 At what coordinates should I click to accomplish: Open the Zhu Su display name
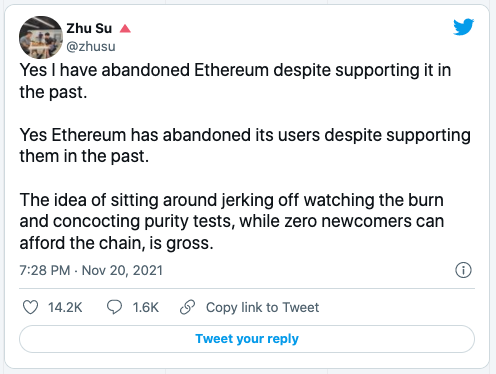point(89,28)
